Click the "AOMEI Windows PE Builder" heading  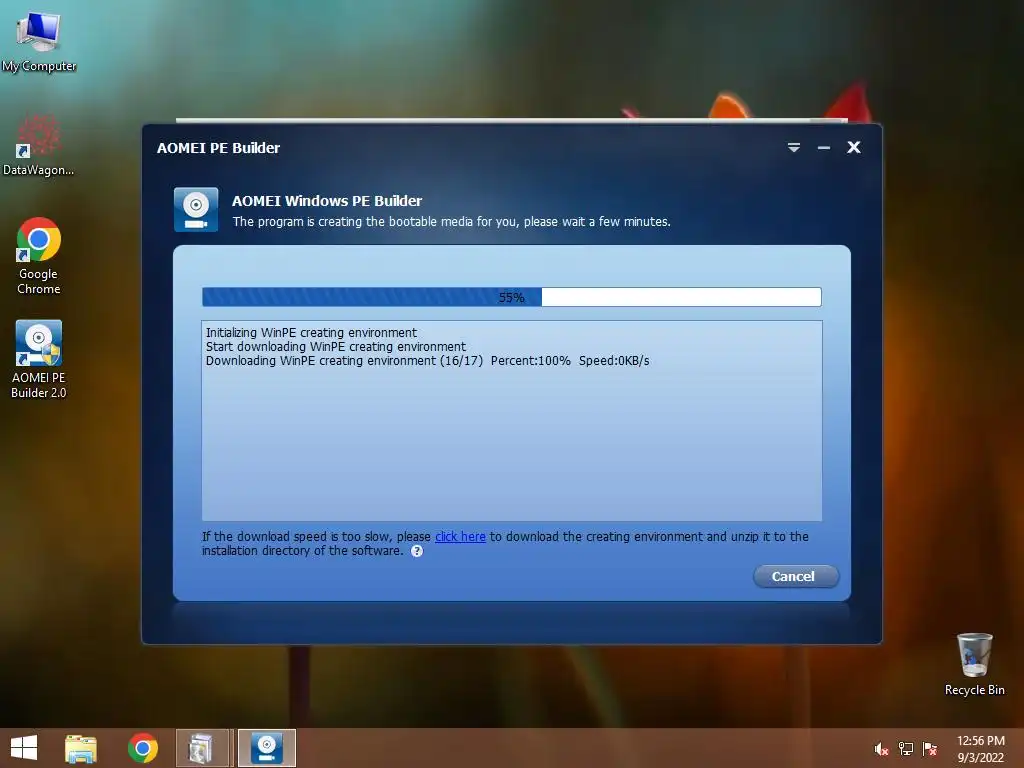[x=327, y=201]
